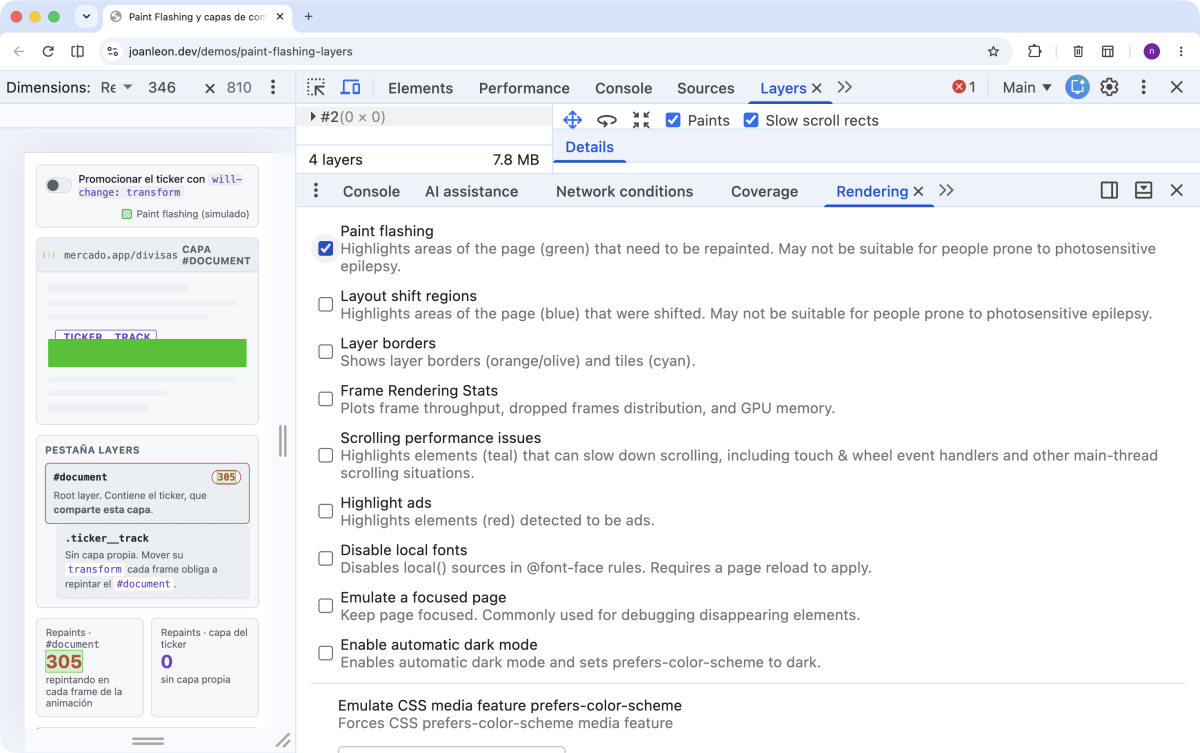Viewport: 1200px width, 753px height.
Task: Show more DevTools panels chevron
Action: [845, 88]
